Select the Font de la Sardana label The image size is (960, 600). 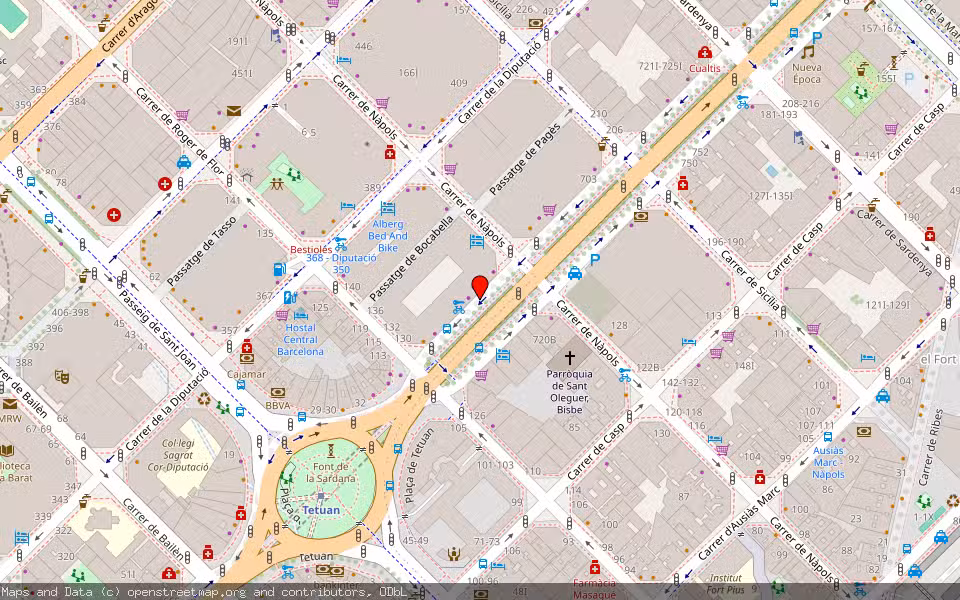330,472
